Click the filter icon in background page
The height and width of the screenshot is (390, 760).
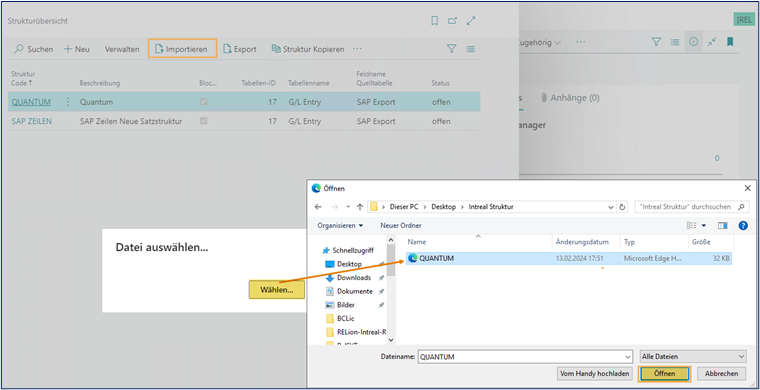(656, 42)
